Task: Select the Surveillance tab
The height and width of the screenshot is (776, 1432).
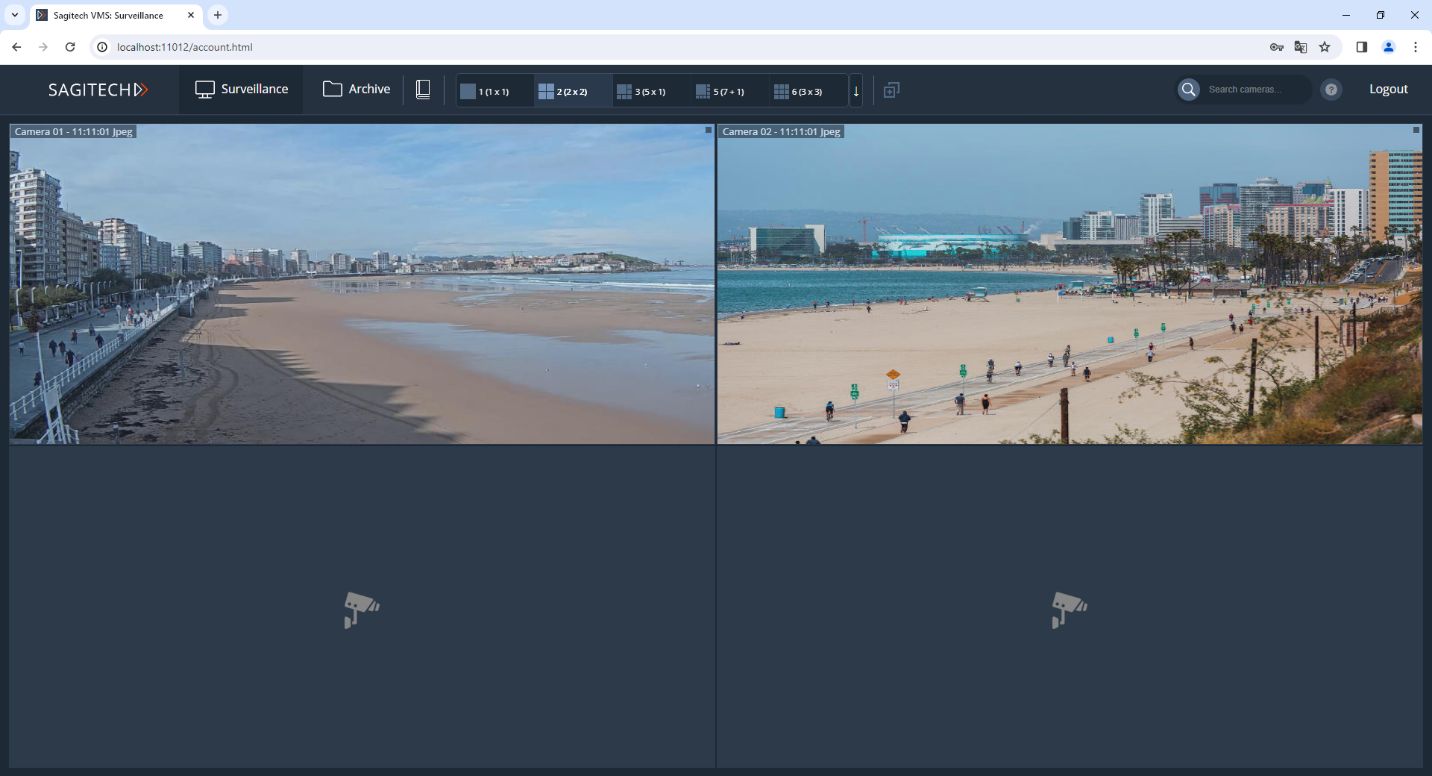Action: (241, 90)
